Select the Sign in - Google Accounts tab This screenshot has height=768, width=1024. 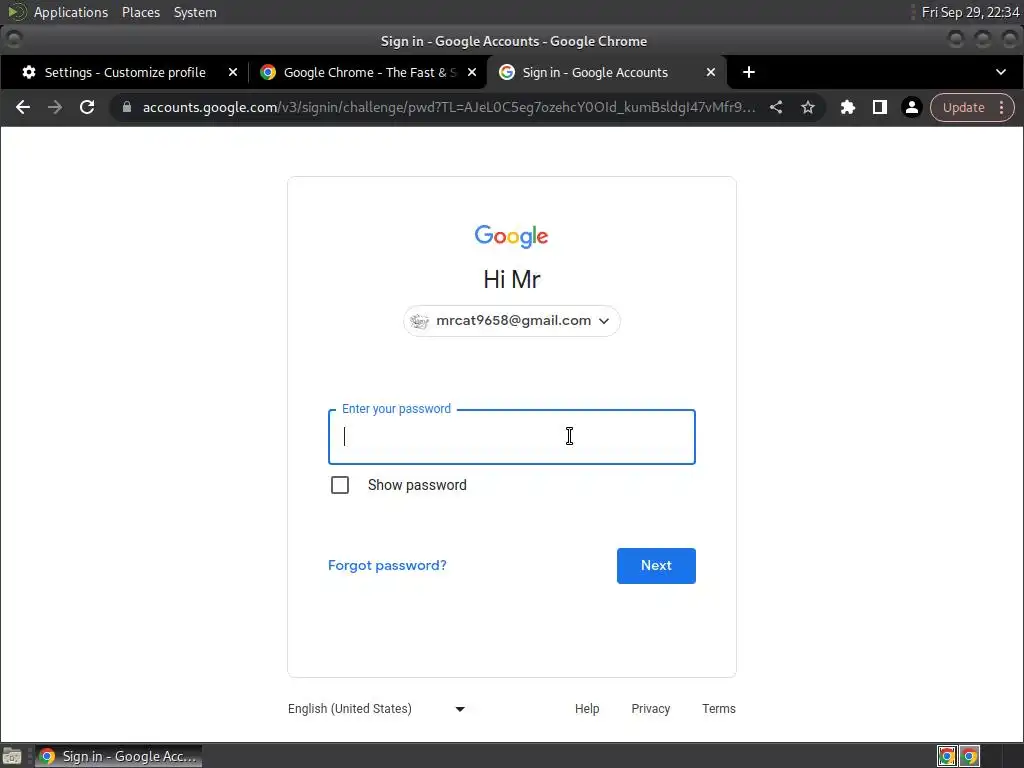click(x=607, y=72)
